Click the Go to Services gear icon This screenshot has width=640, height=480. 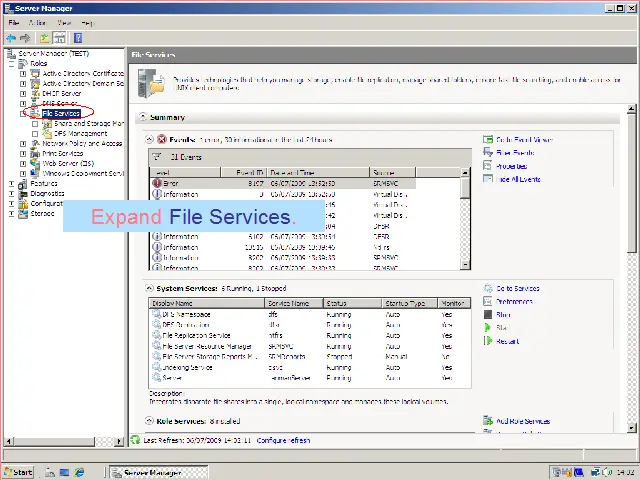point(488,289)
